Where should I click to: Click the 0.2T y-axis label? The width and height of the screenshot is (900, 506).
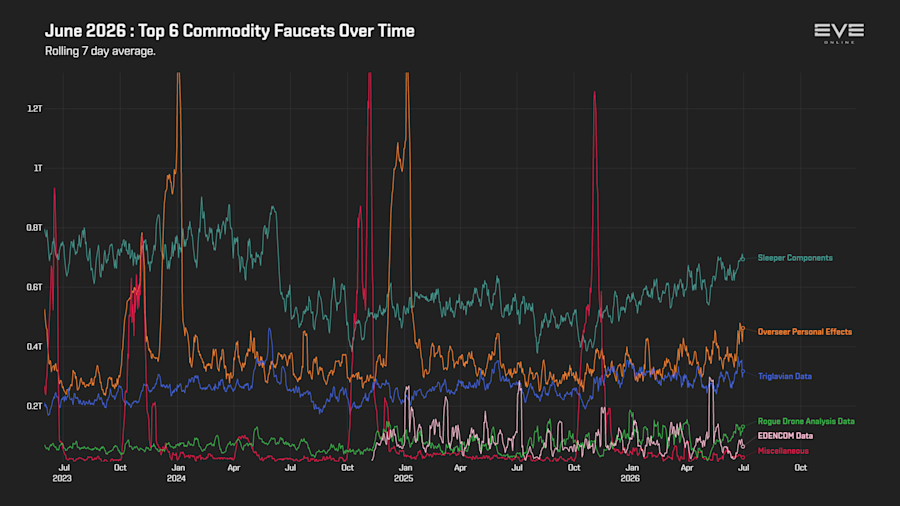(34, 406)
